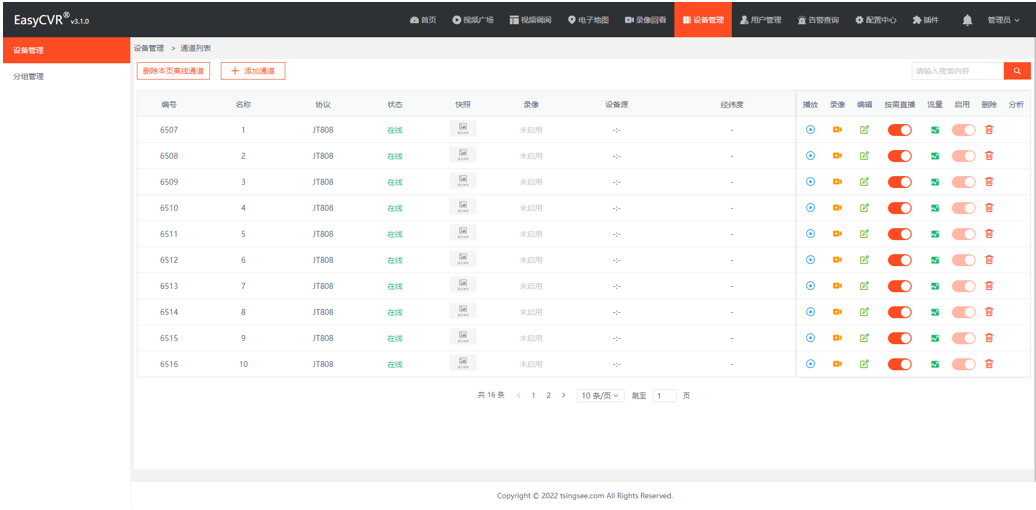
Task: Edit channel 6514
Action: coord(864,312)
